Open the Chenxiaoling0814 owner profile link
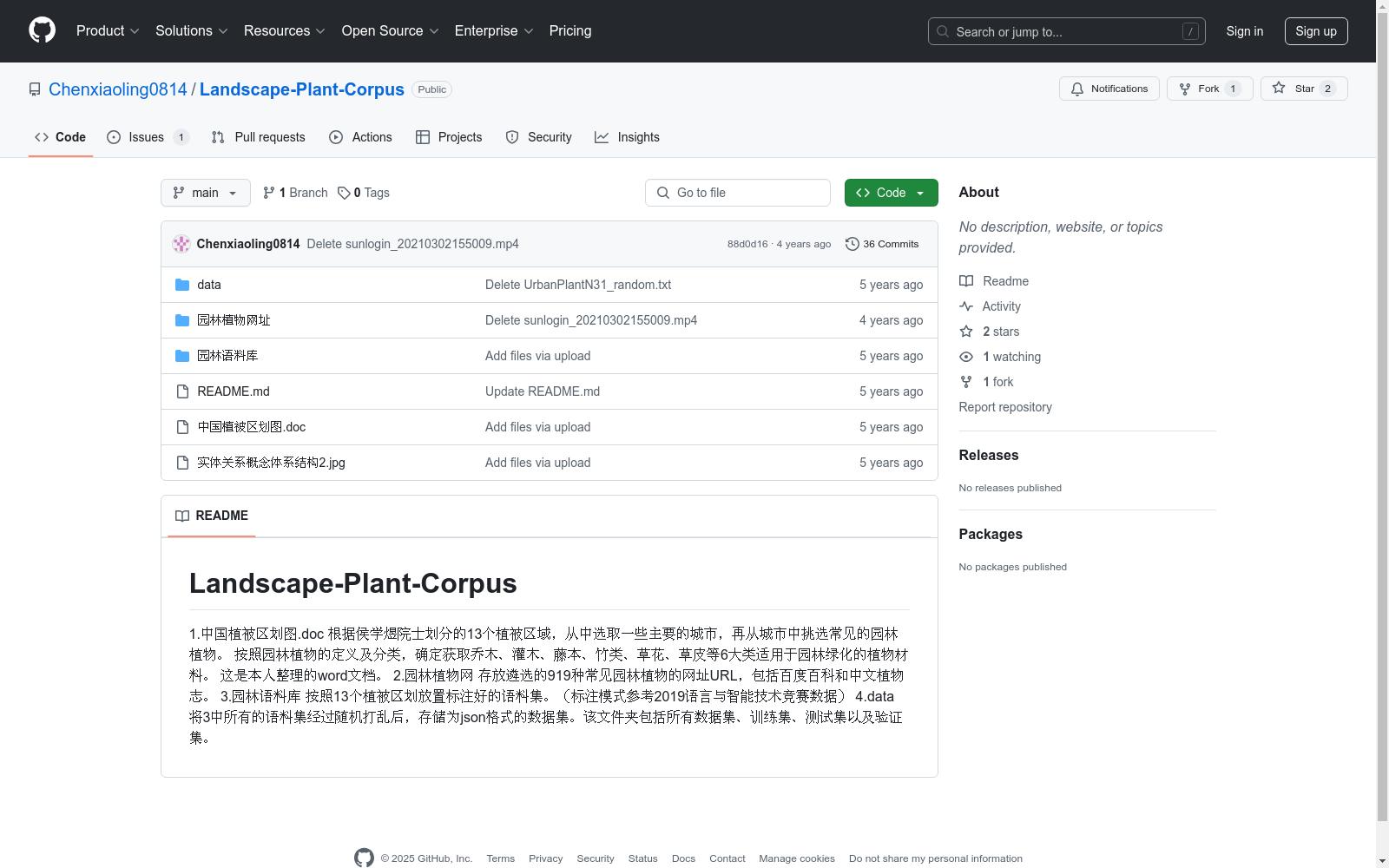Viewport: 1389px width, 868px height. click(118, 89)
